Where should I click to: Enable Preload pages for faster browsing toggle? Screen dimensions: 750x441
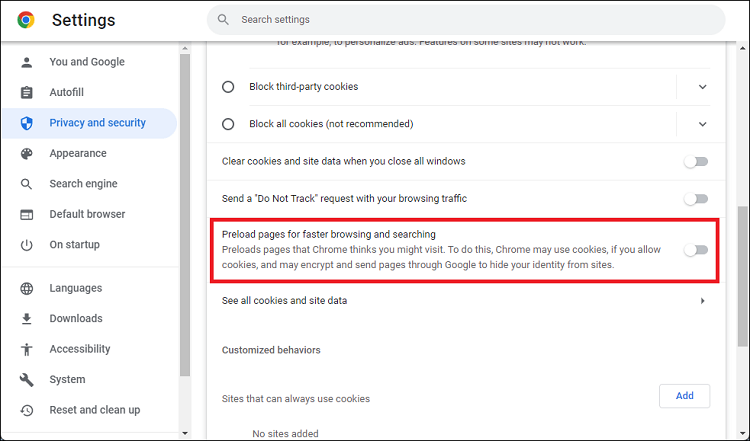[x=695, y=250]
